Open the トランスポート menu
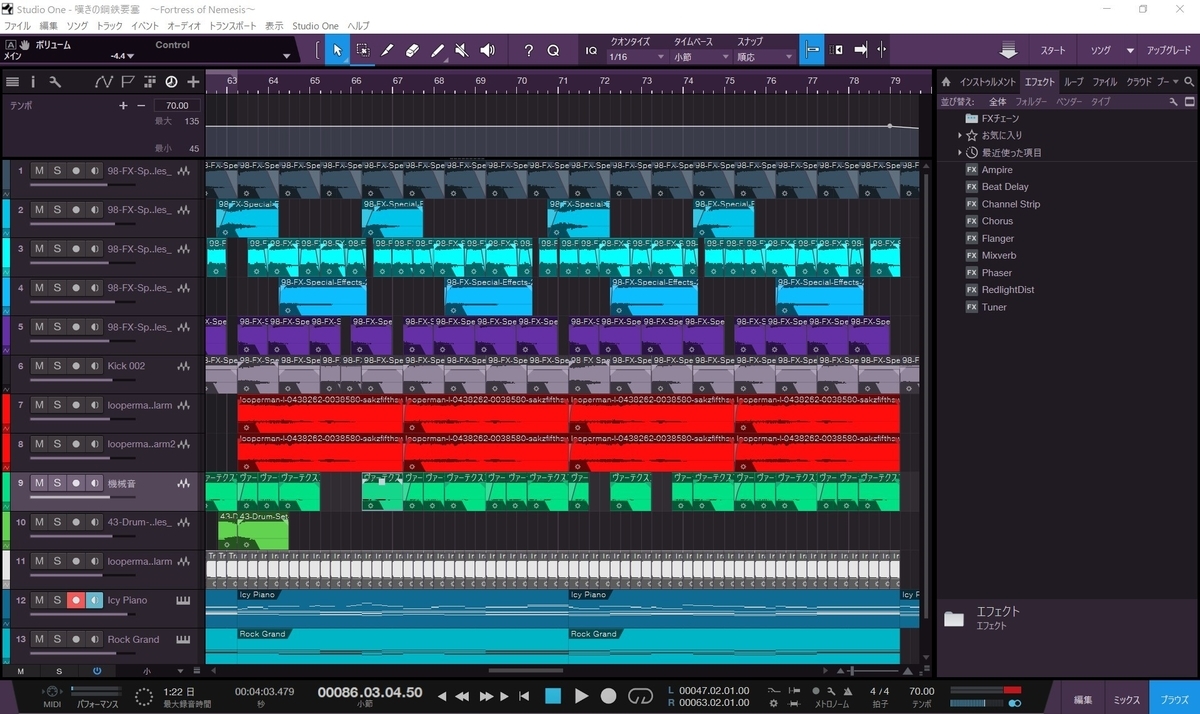The height and width of the screenshot is (714, 1200). coord(232,26)
